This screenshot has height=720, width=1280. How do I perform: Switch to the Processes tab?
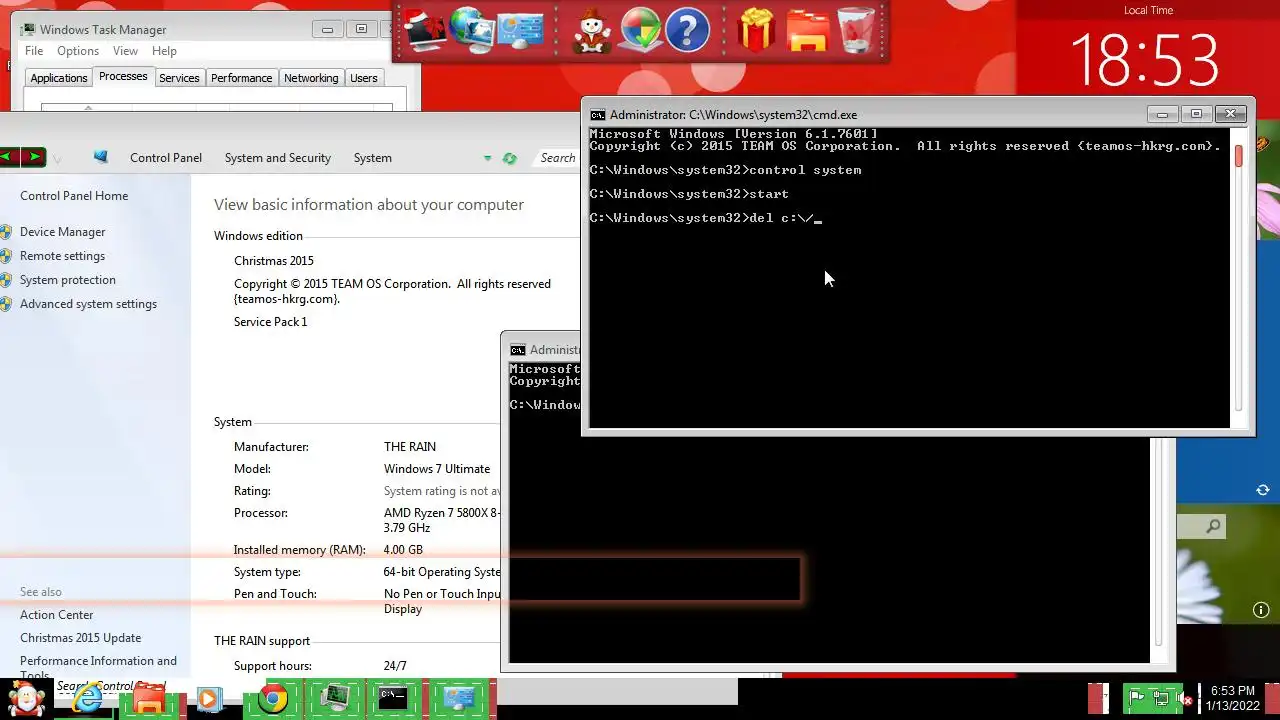pyautogui.click(x=123, y=77)
